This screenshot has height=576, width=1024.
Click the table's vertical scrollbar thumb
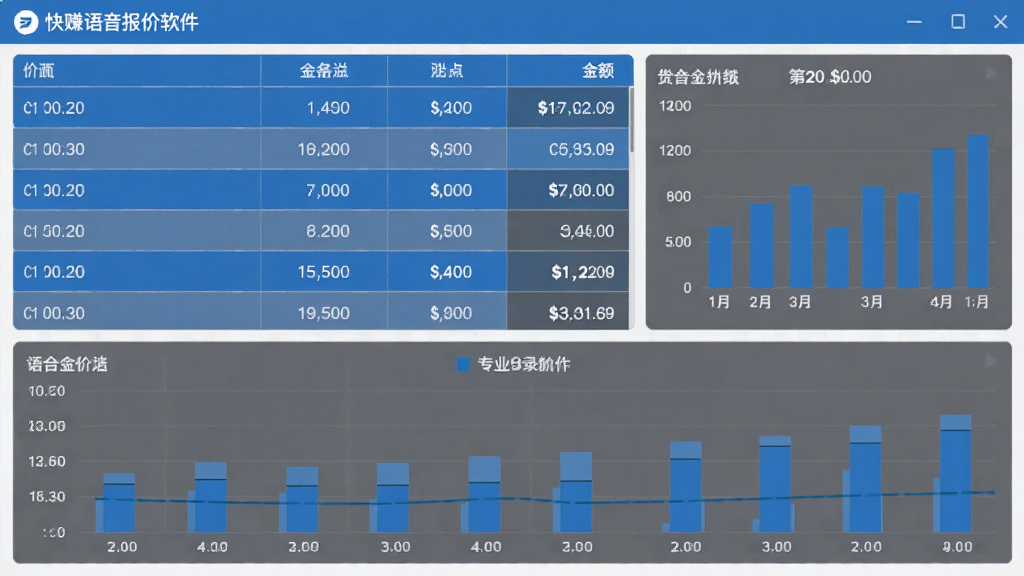pos(632,121)
